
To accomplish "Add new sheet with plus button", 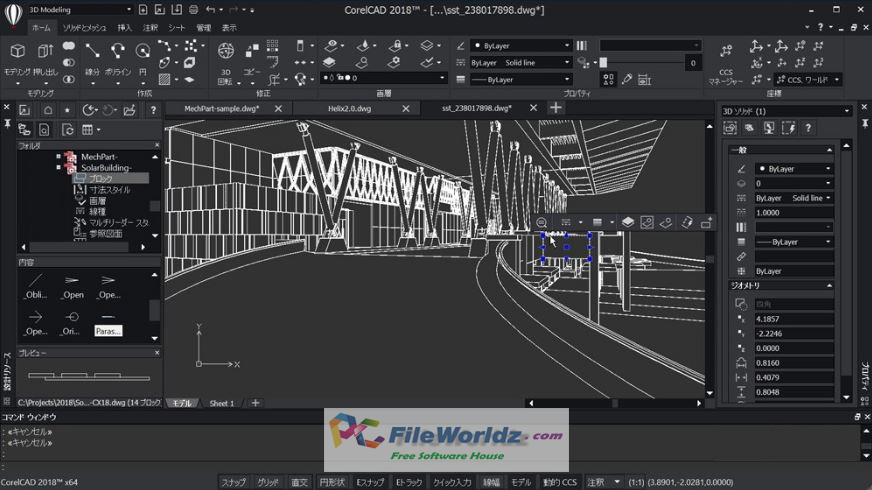I will (x=255, y=403).
